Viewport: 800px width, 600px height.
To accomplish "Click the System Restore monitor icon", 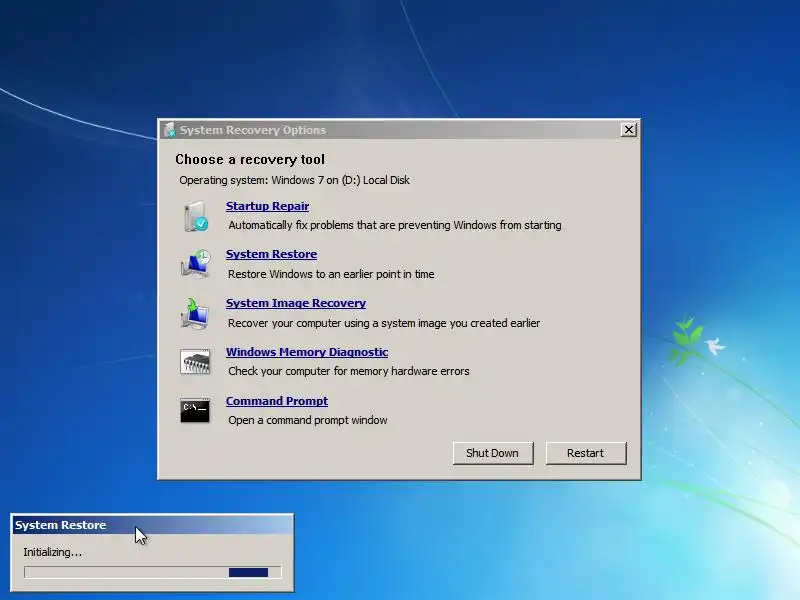I will 195,263.
